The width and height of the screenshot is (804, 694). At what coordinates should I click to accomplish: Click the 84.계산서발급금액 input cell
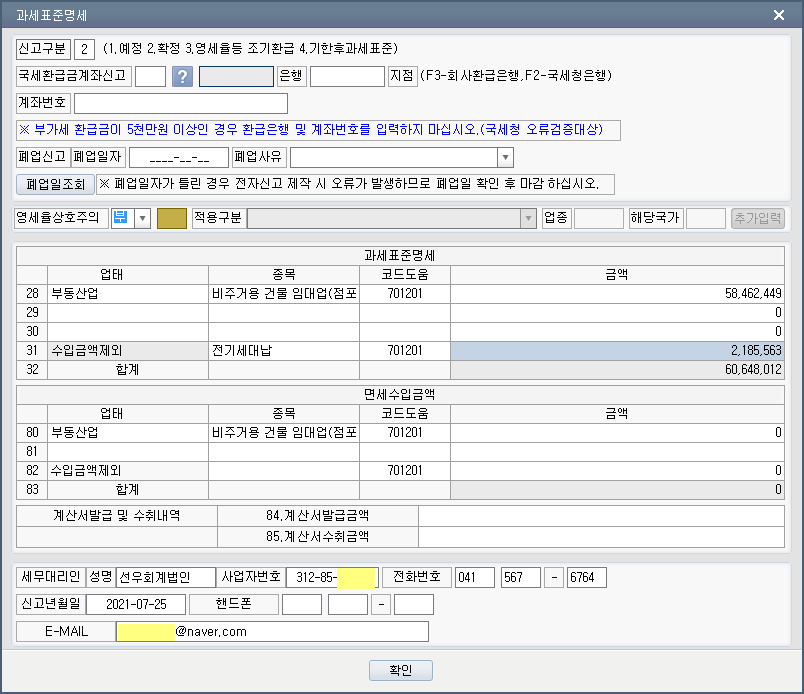pos(600,516)
